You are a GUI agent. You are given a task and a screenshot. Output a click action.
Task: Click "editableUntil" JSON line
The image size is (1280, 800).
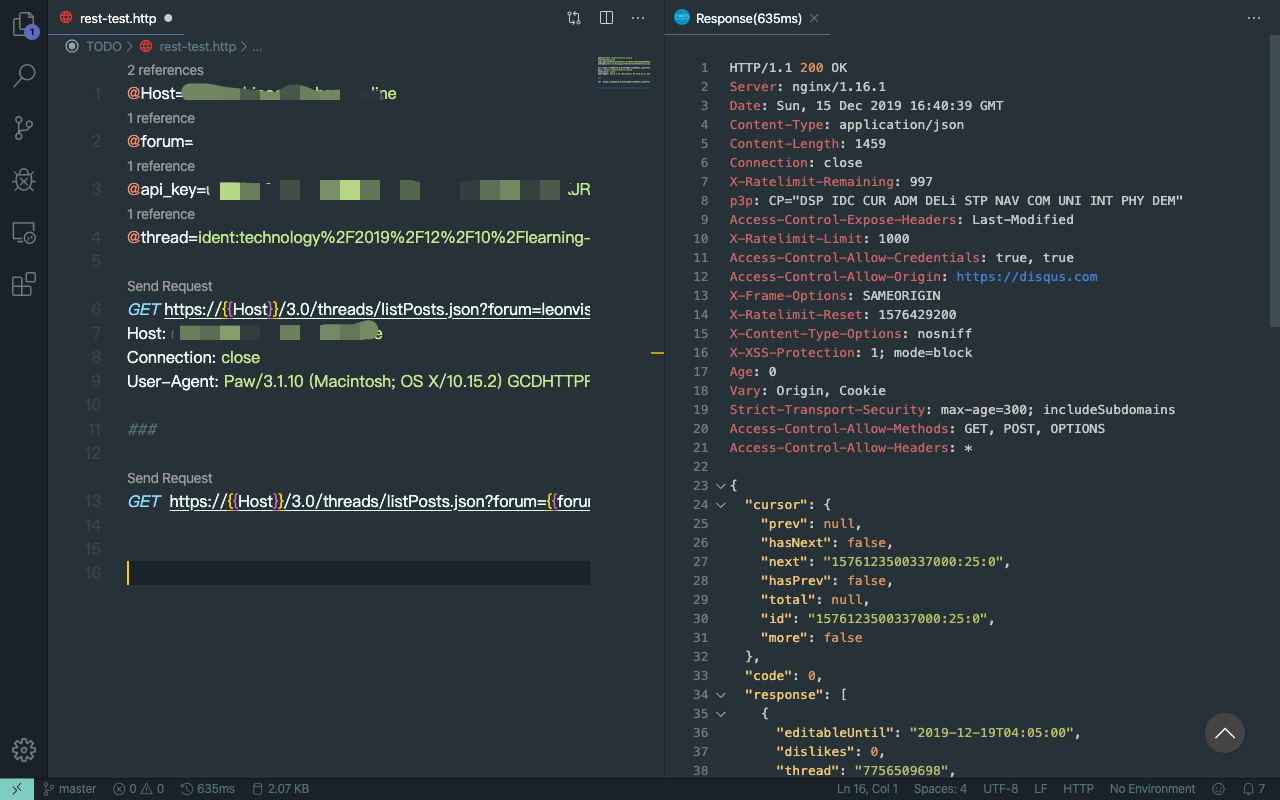tap(929, 733)
